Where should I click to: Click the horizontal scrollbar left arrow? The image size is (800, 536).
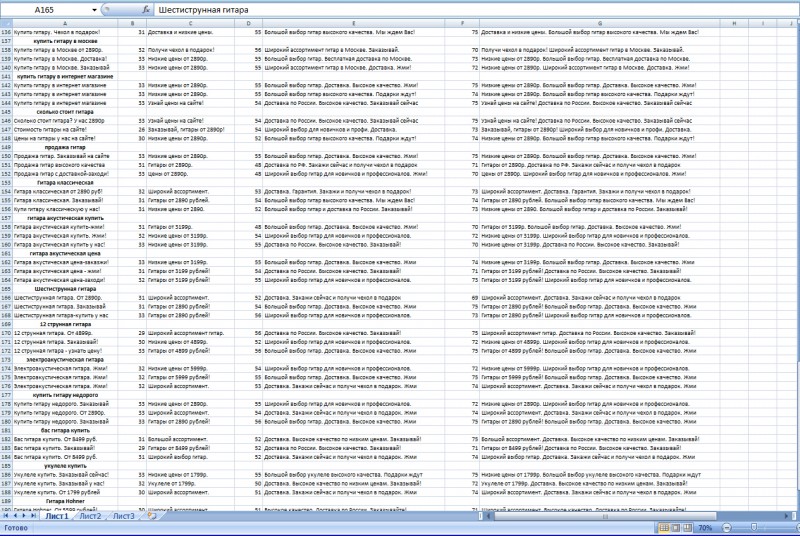tap(488, 516)
